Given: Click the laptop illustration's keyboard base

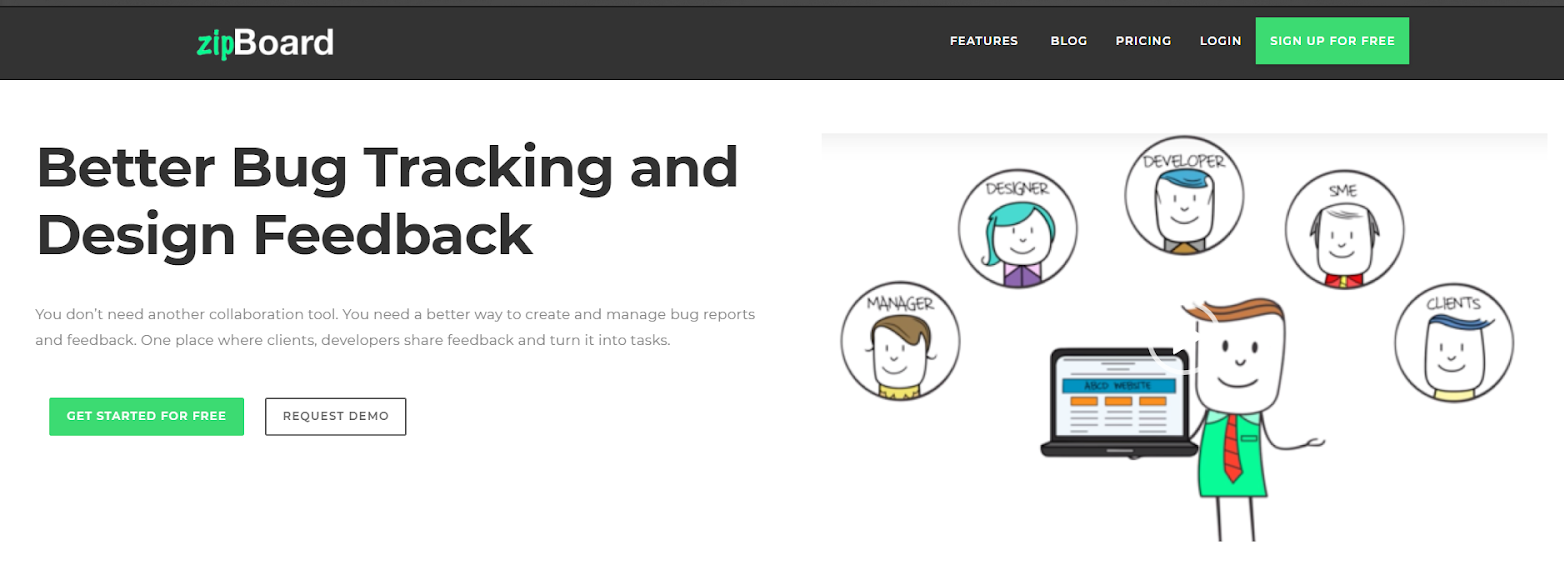Looking at the screenshot, I should click(1118, 449).
